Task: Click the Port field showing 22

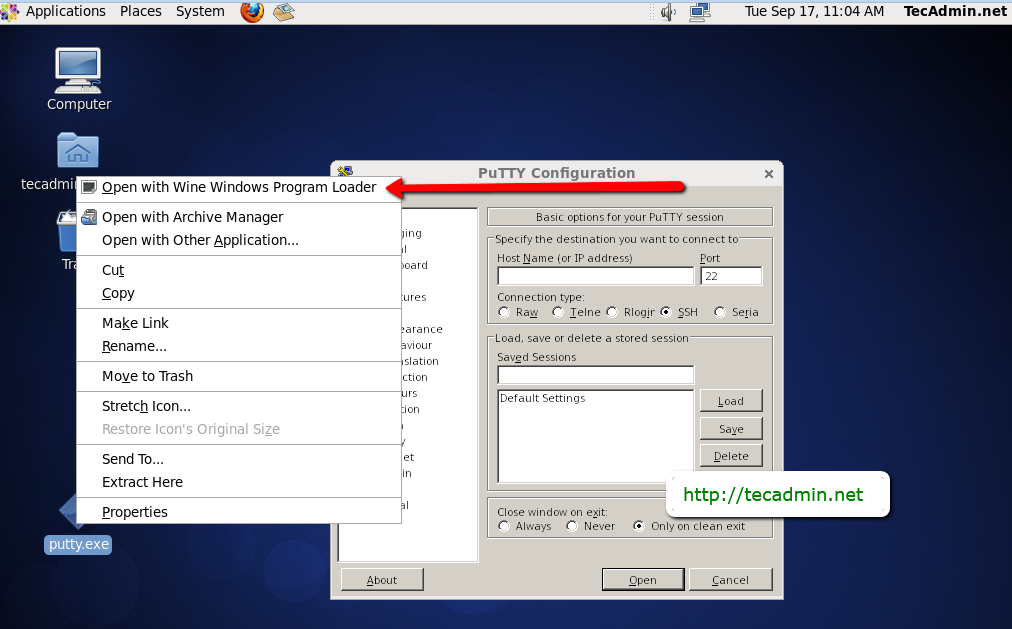Action: tap(731, 276)
